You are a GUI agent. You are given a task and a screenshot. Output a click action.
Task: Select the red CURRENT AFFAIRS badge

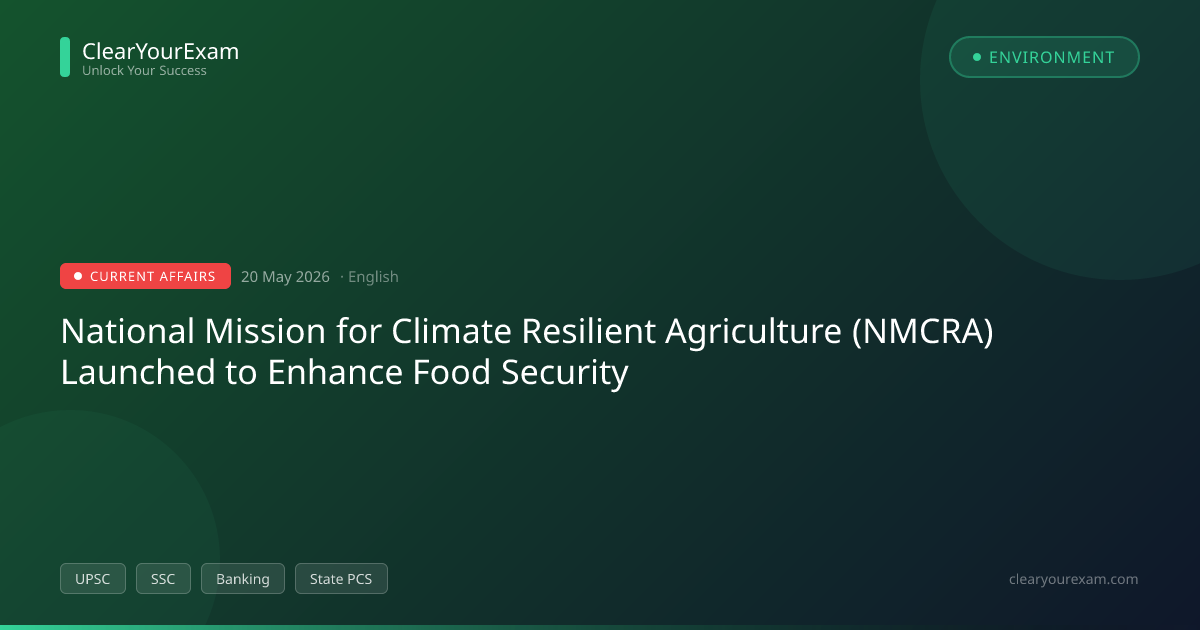[145, 276]
